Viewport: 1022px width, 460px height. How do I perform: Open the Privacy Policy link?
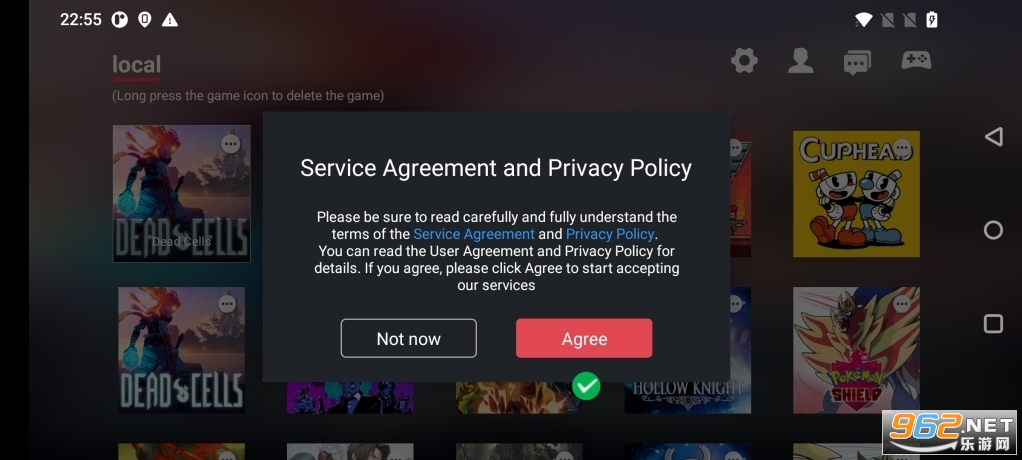click(x=609, y=234)
